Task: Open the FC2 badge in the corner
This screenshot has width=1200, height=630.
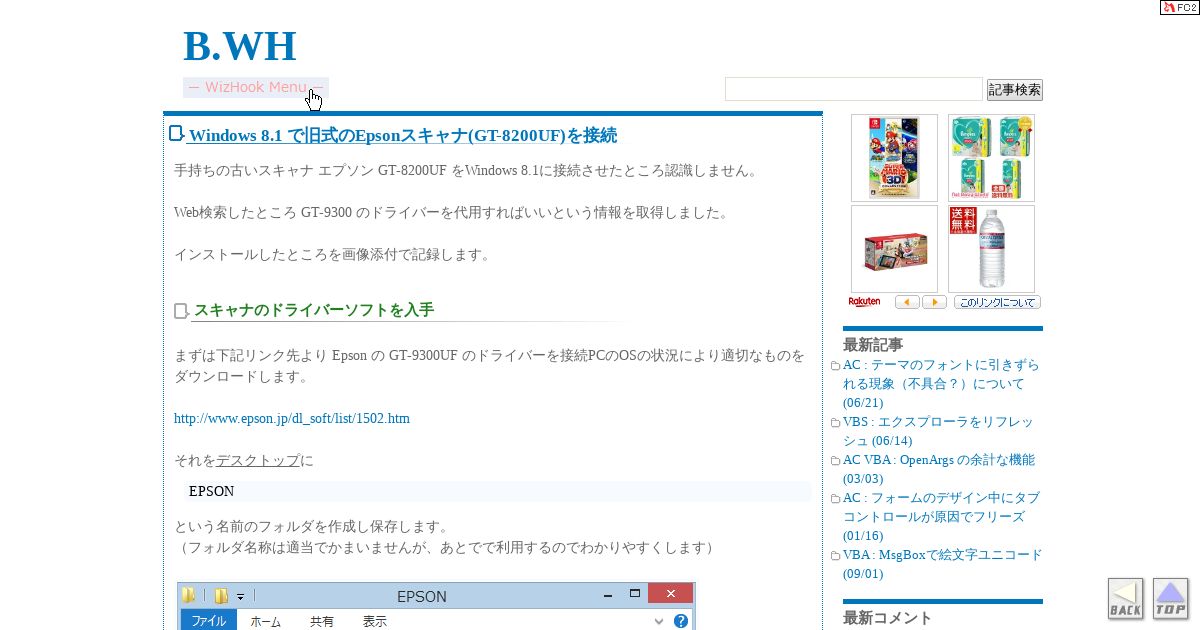Action: click(1179, 7)
